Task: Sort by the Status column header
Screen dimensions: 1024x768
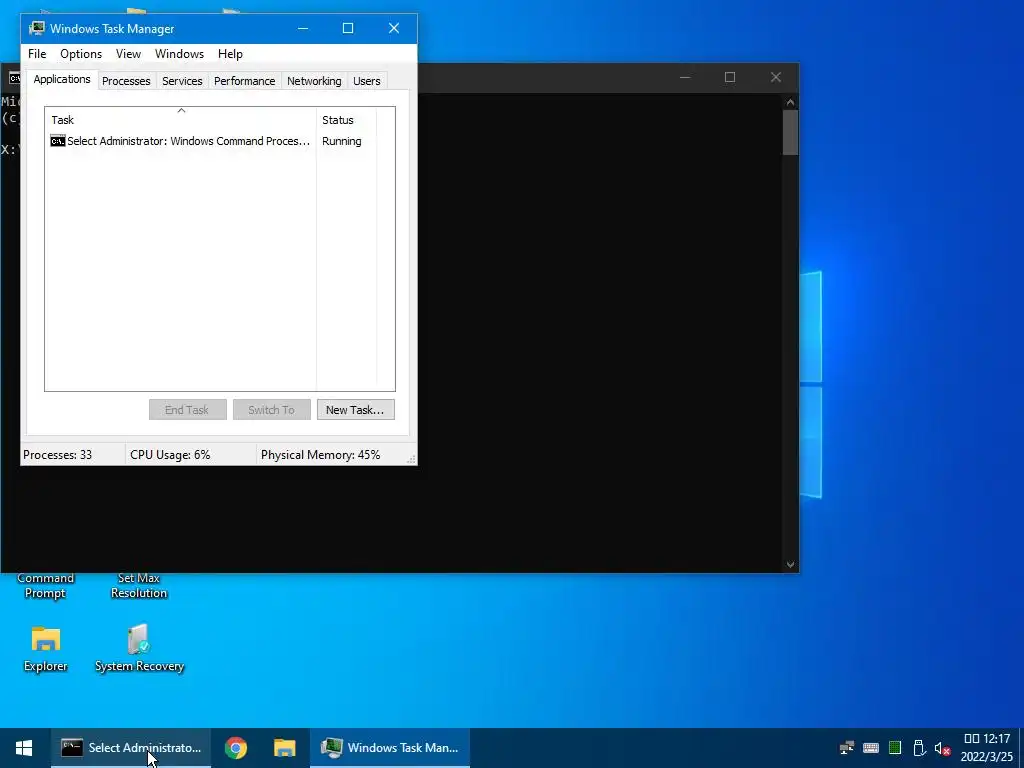Action: point(346,120)
